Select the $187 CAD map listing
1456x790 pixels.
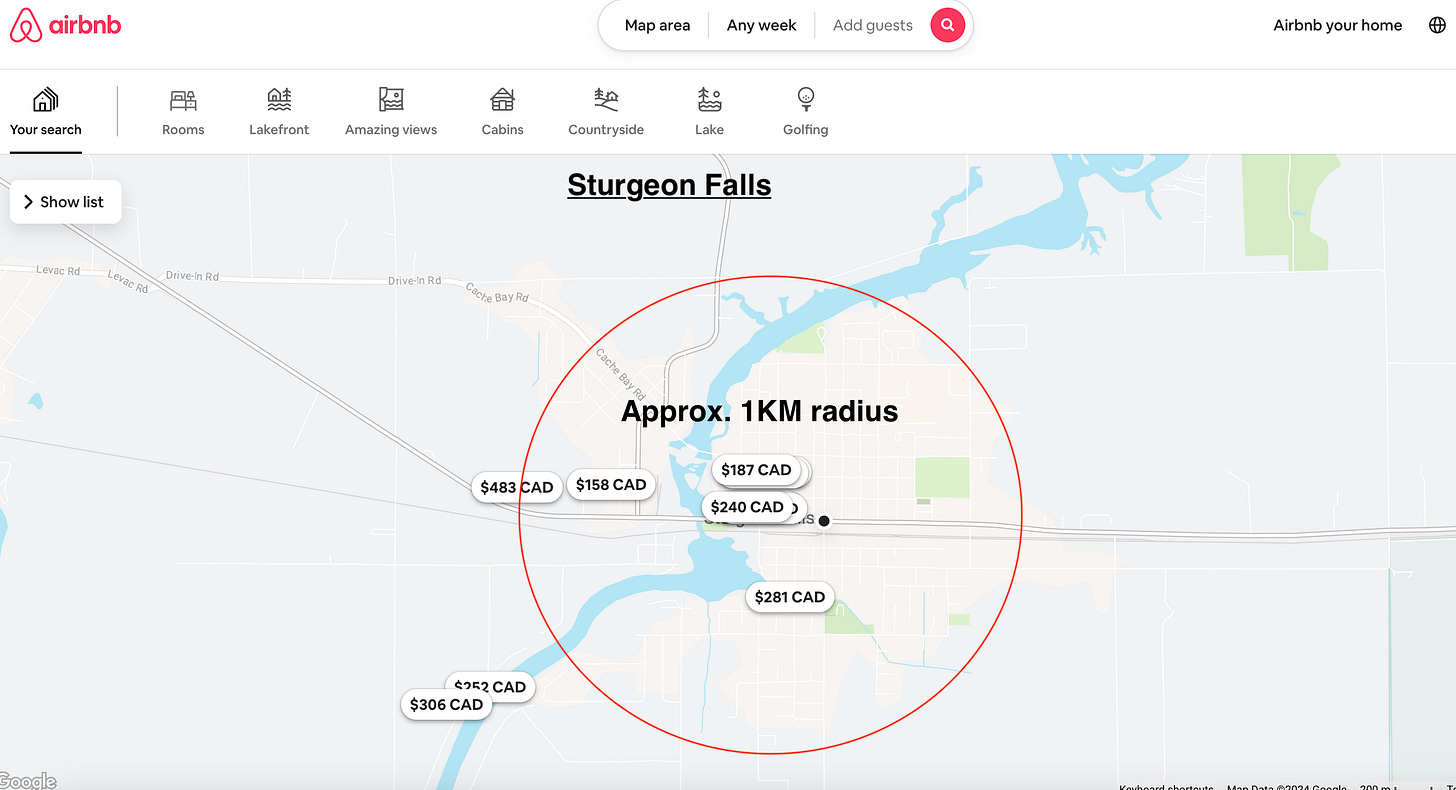[x=756, y=469]
